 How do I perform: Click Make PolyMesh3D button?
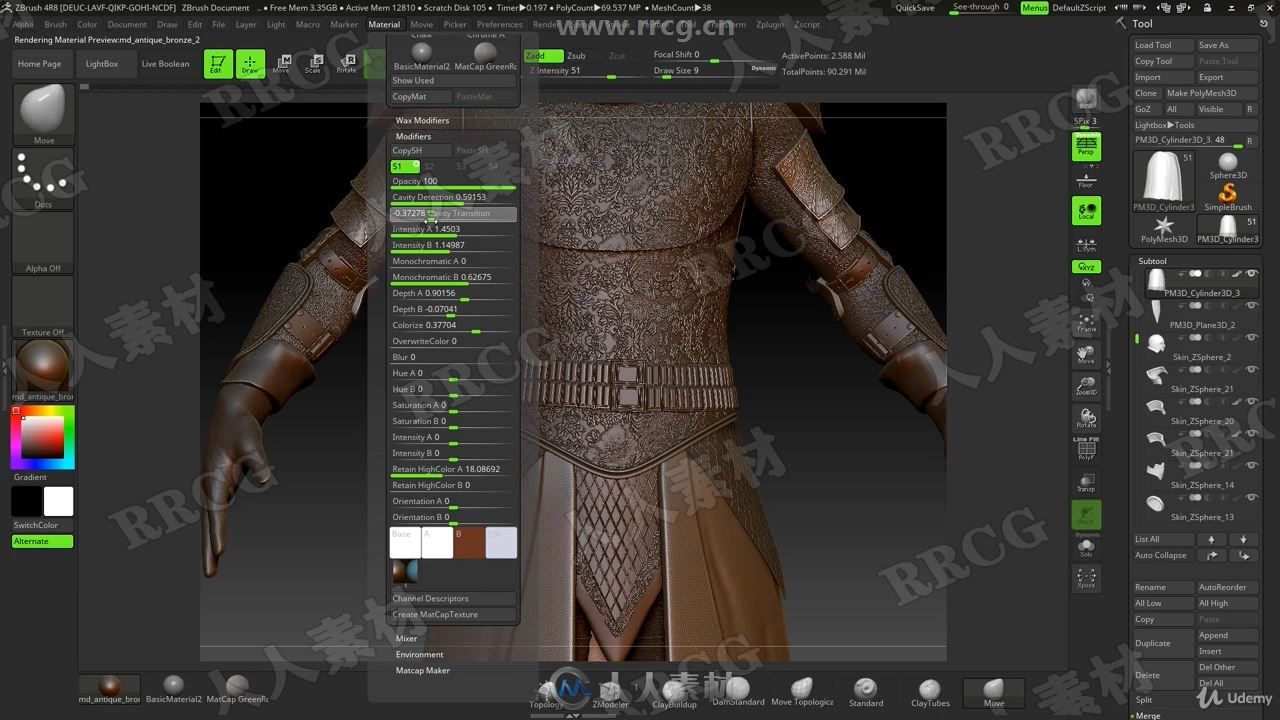[1210, 93]
